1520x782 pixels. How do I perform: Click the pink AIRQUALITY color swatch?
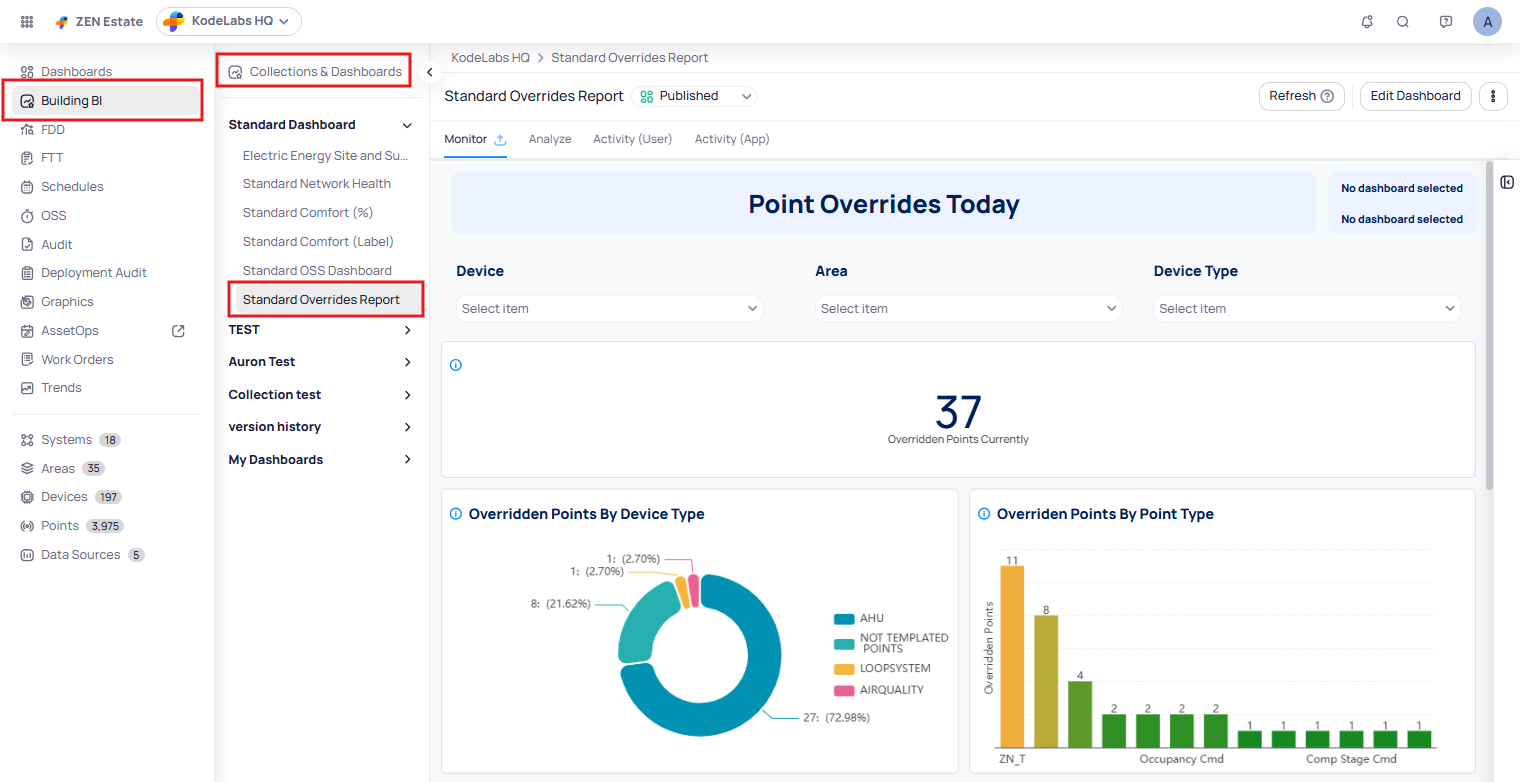843,690
